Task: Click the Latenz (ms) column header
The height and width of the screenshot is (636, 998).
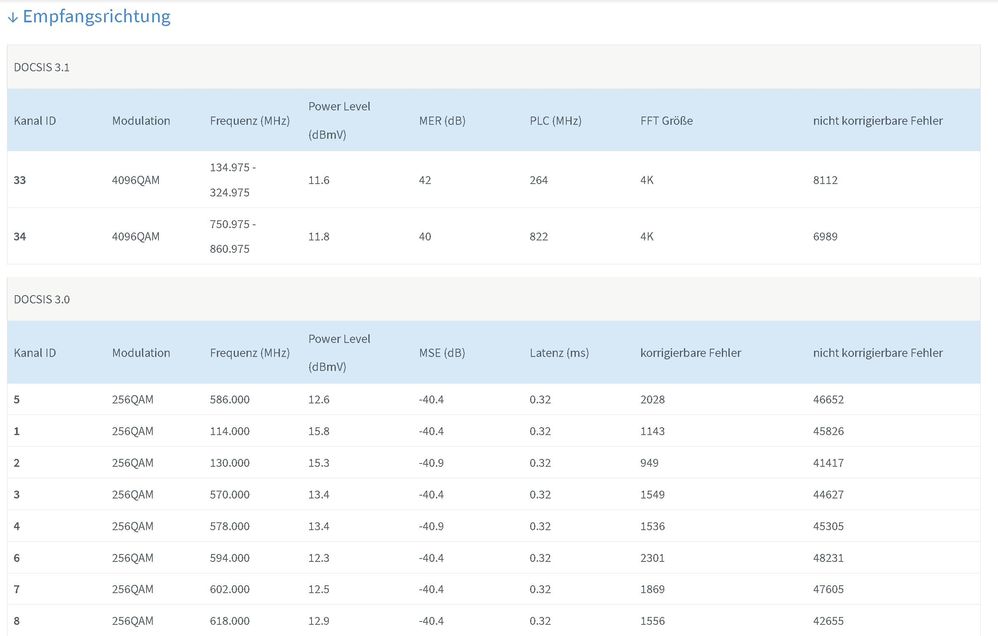Action: click(559, 353)
